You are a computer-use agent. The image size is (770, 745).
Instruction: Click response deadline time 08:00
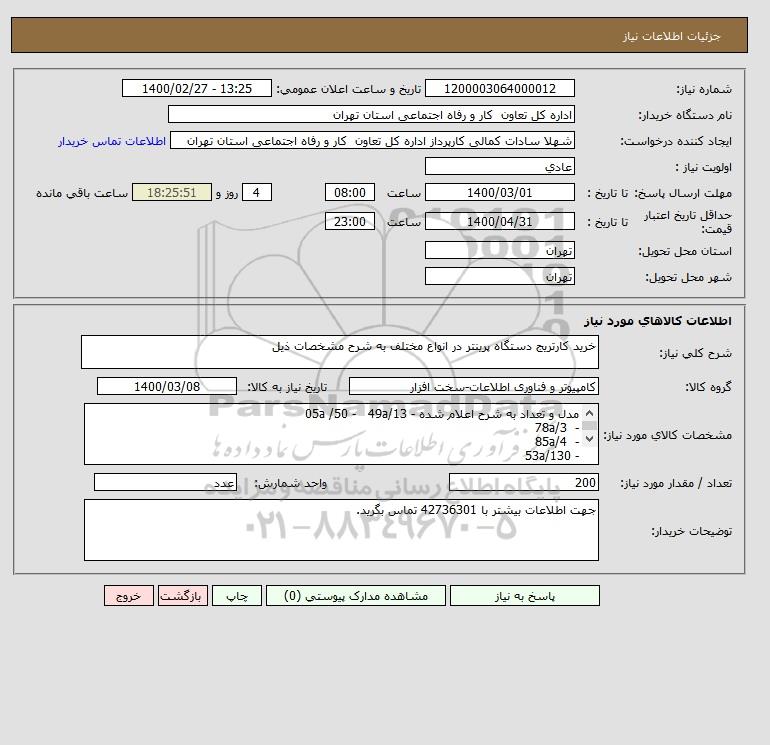(350, 193)
